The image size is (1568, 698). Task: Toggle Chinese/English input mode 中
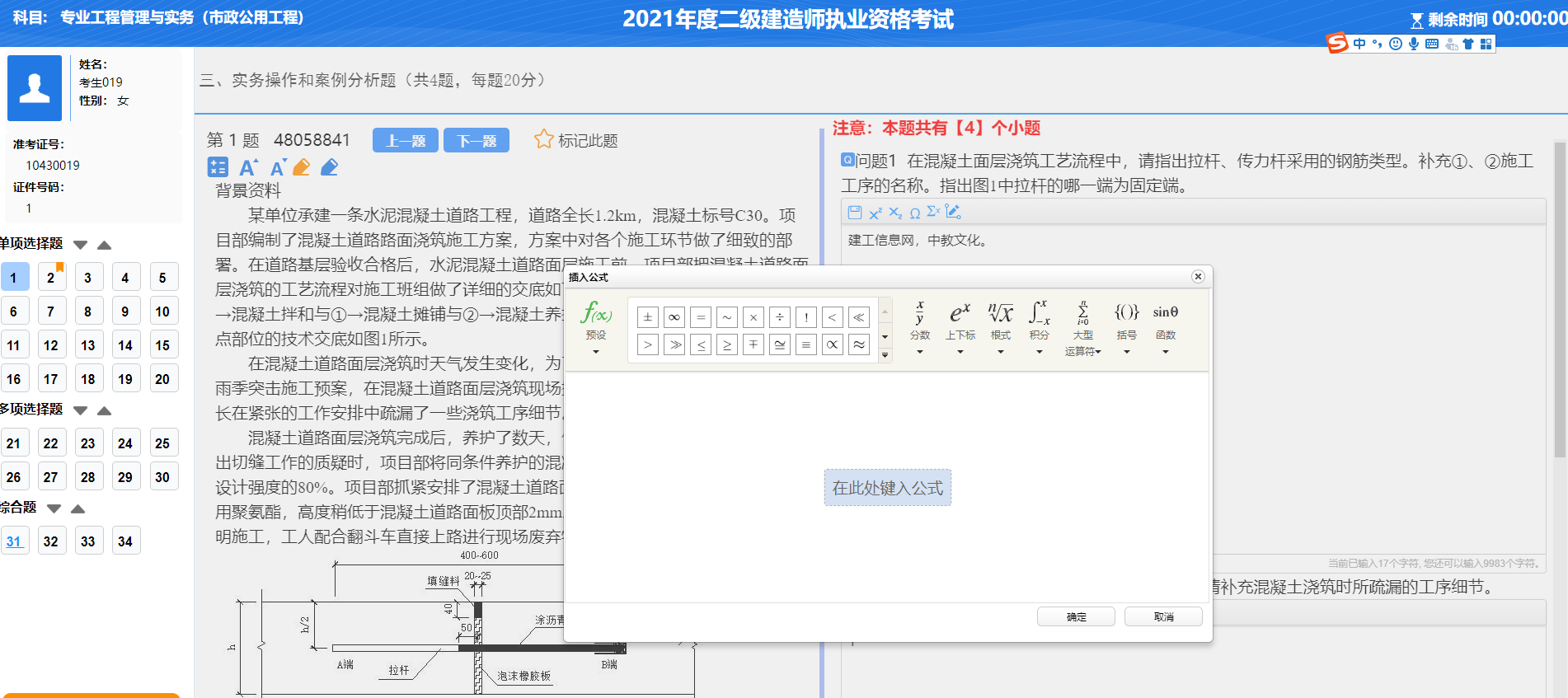coord(1359,44)
